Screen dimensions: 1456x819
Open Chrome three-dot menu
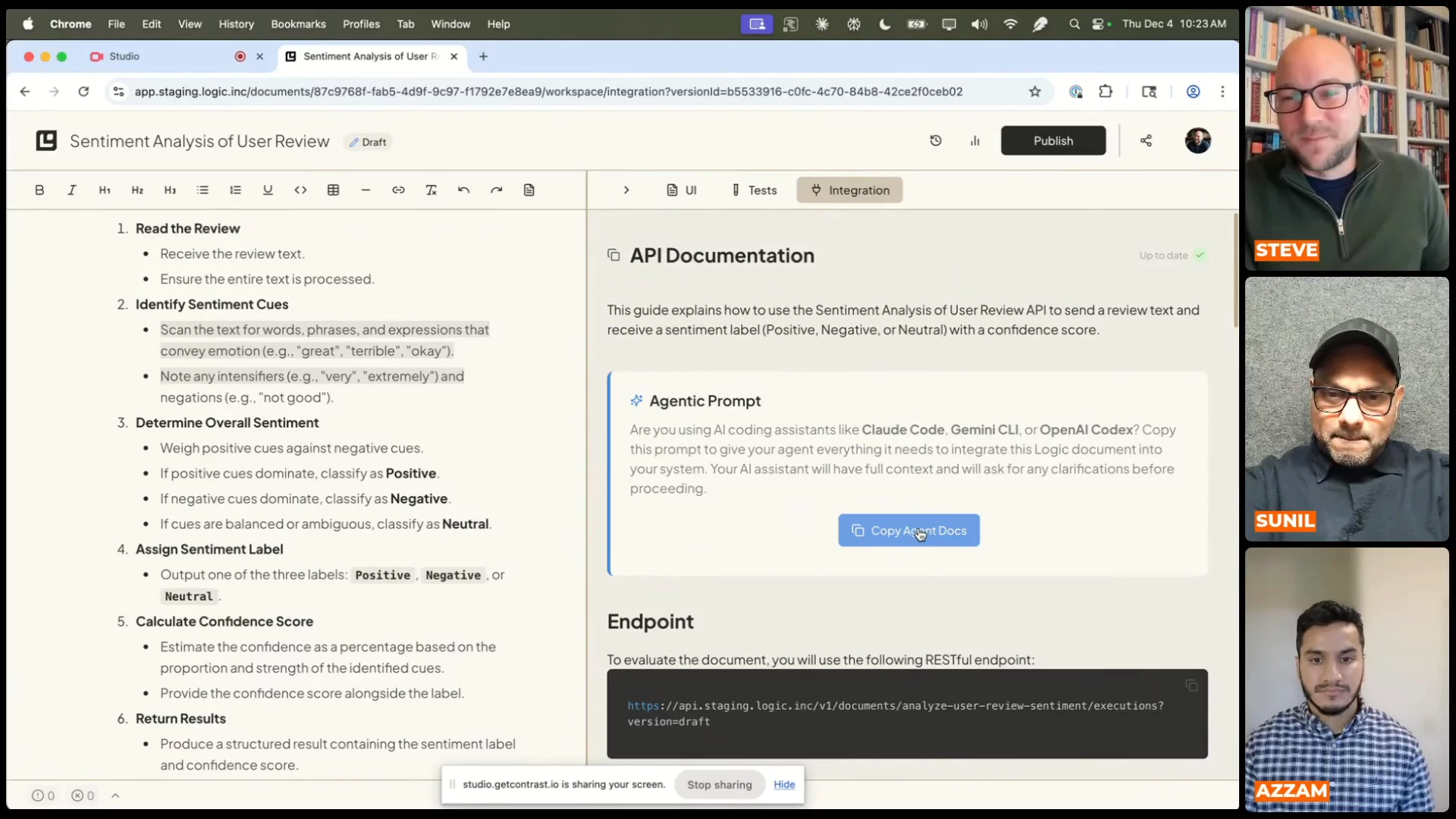1222,92
